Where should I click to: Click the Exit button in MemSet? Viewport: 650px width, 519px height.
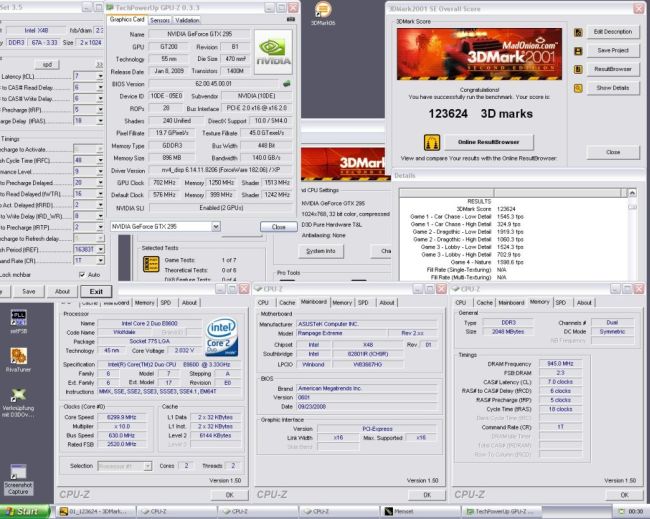pyautogui.click(x=96, y=291)
